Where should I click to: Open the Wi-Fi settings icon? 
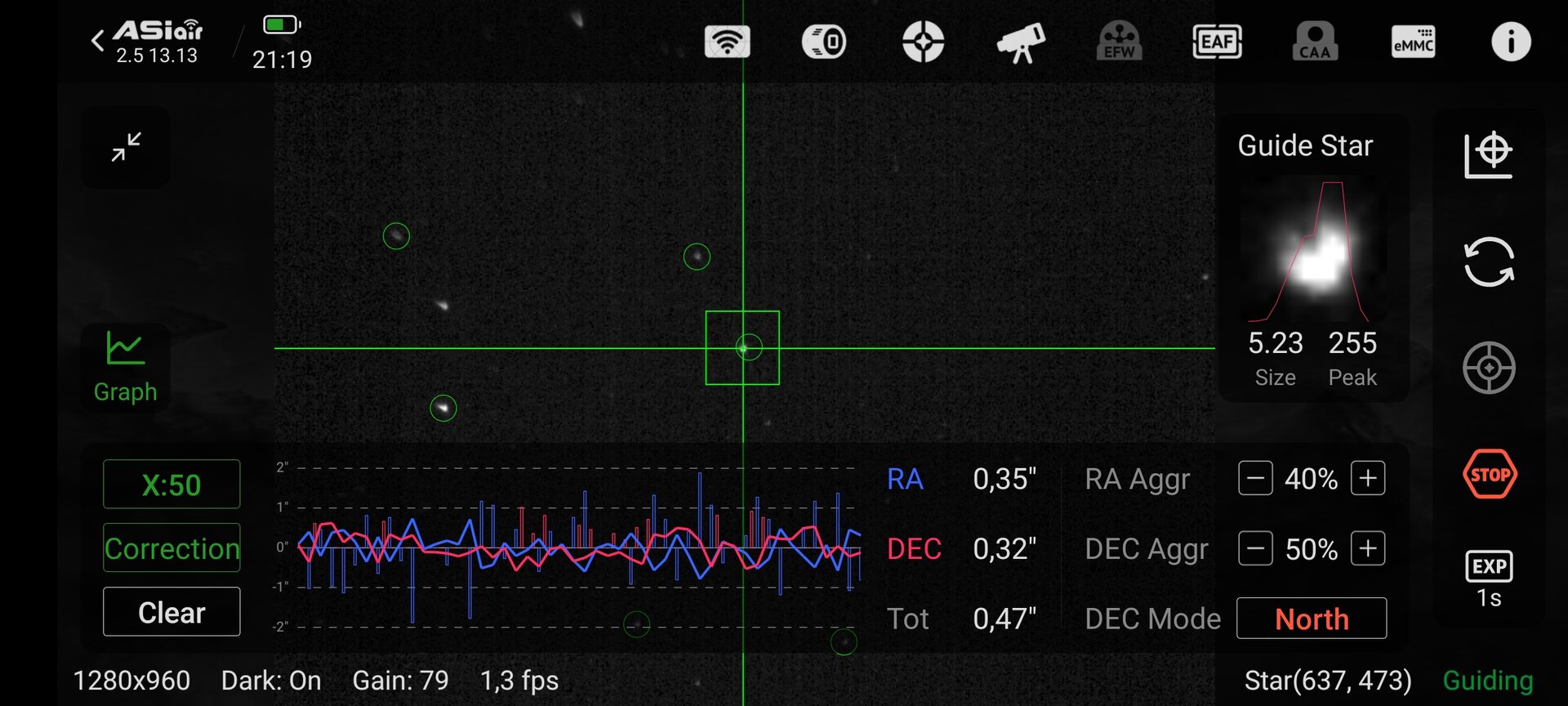click(x=727, y=41)
